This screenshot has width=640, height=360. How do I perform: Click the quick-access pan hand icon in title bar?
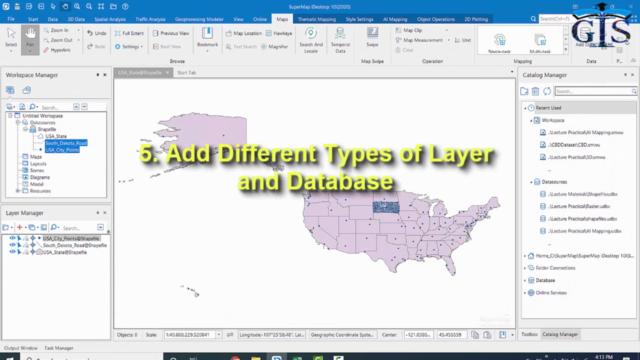[65, 7]
